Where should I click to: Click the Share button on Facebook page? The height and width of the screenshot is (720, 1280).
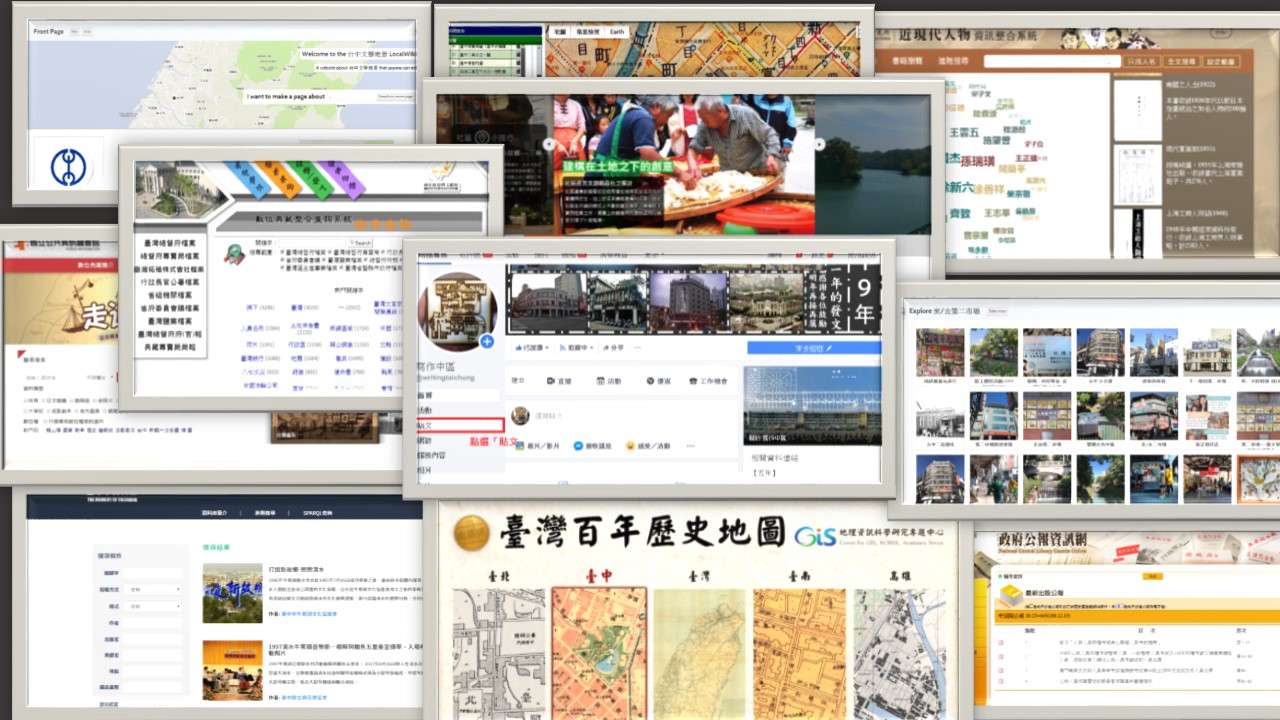tap(611, 347)
